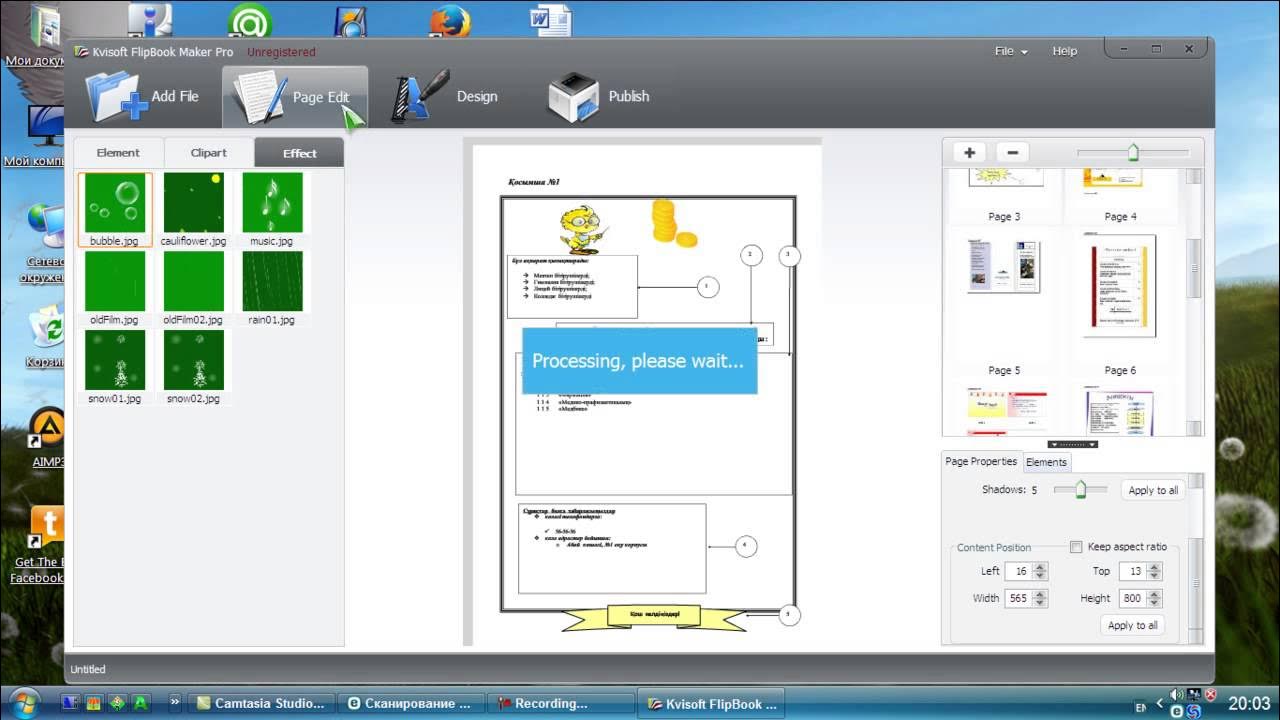
Task: Collapse the page thumbnails panel handle
Action: click(1072, 444)
